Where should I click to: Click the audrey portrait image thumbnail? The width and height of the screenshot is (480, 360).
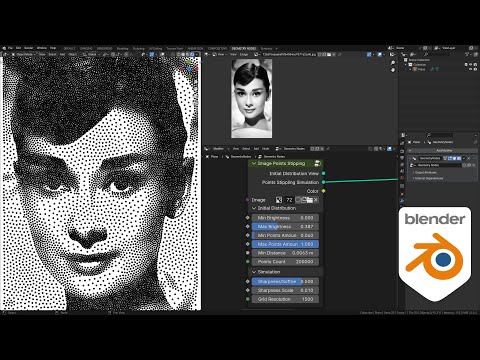coord(252,98)
